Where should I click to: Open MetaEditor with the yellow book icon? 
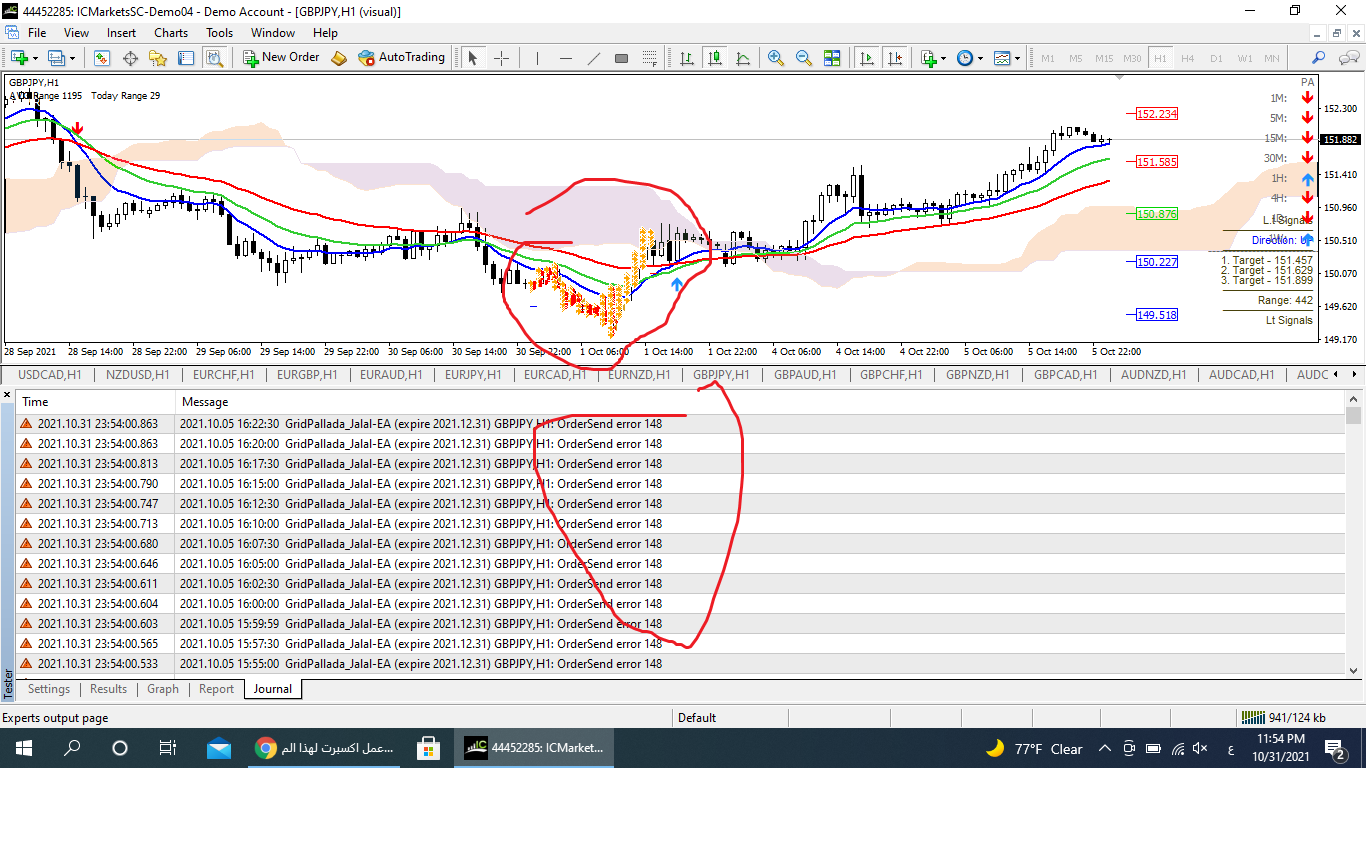tap(339, 58)
